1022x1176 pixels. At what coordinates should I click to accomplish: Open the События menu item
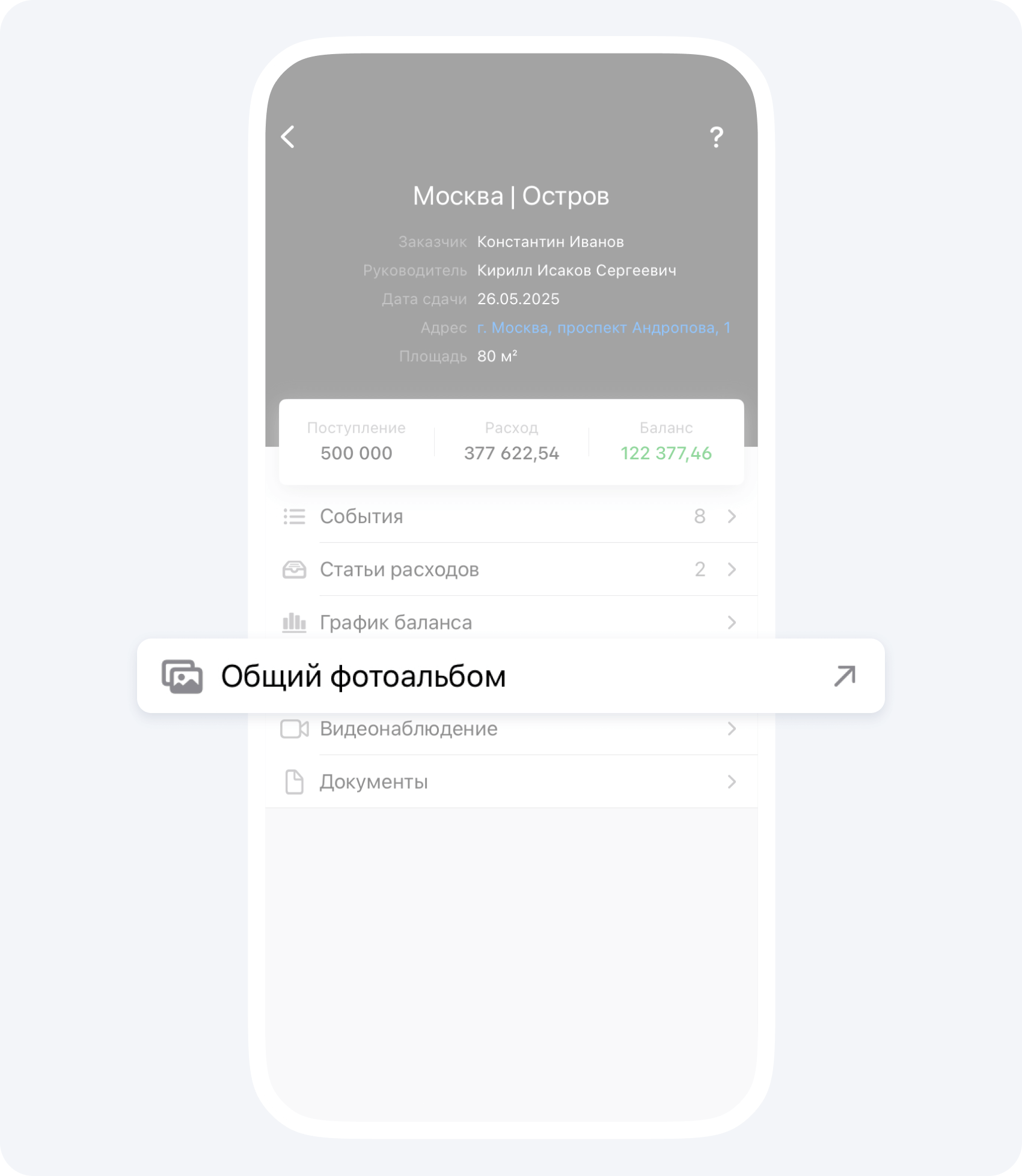click(512, 516)
